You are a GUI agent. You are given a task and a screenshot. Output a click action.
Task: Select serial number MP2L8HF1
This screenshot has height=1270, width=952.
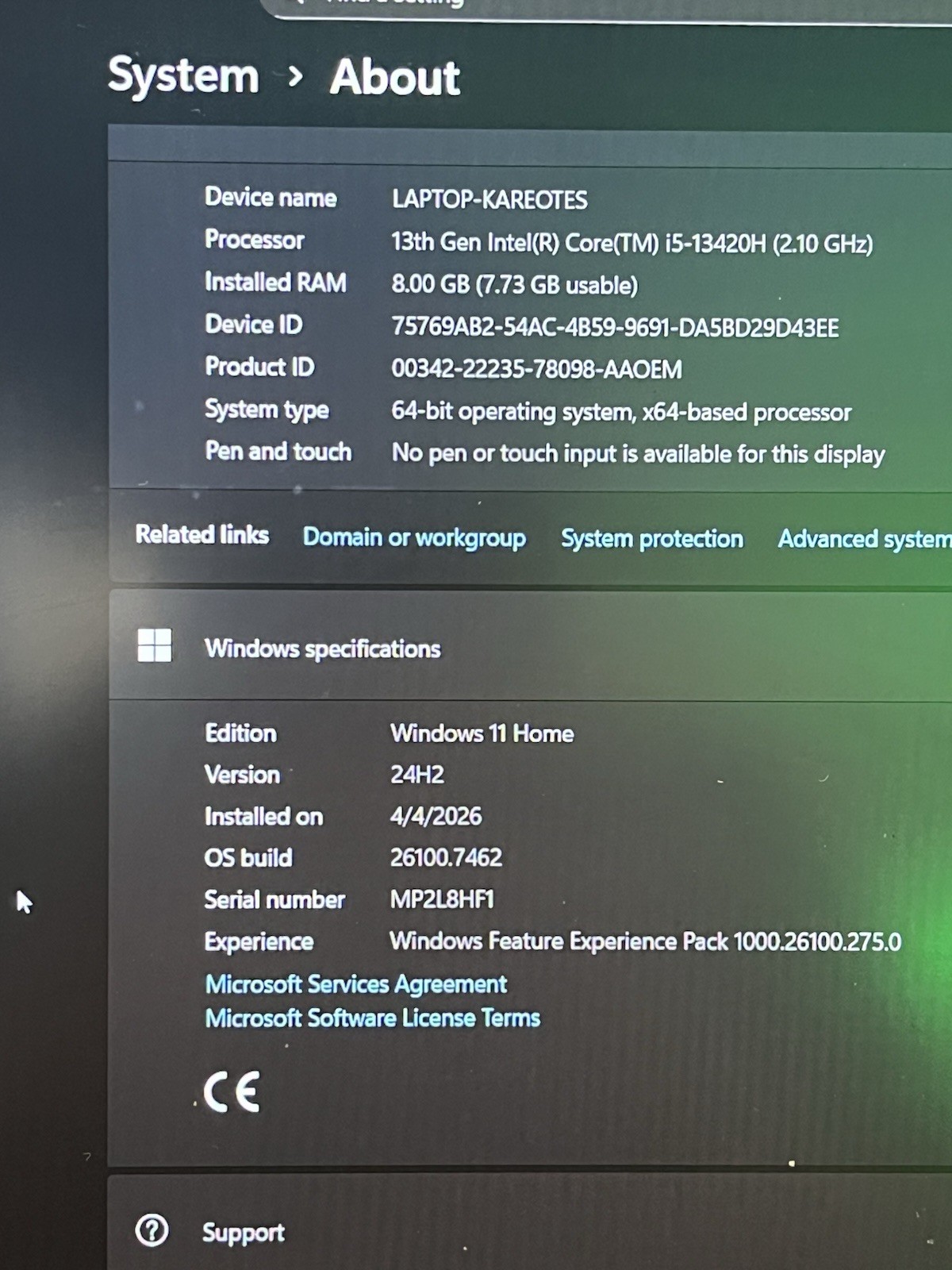442,899
